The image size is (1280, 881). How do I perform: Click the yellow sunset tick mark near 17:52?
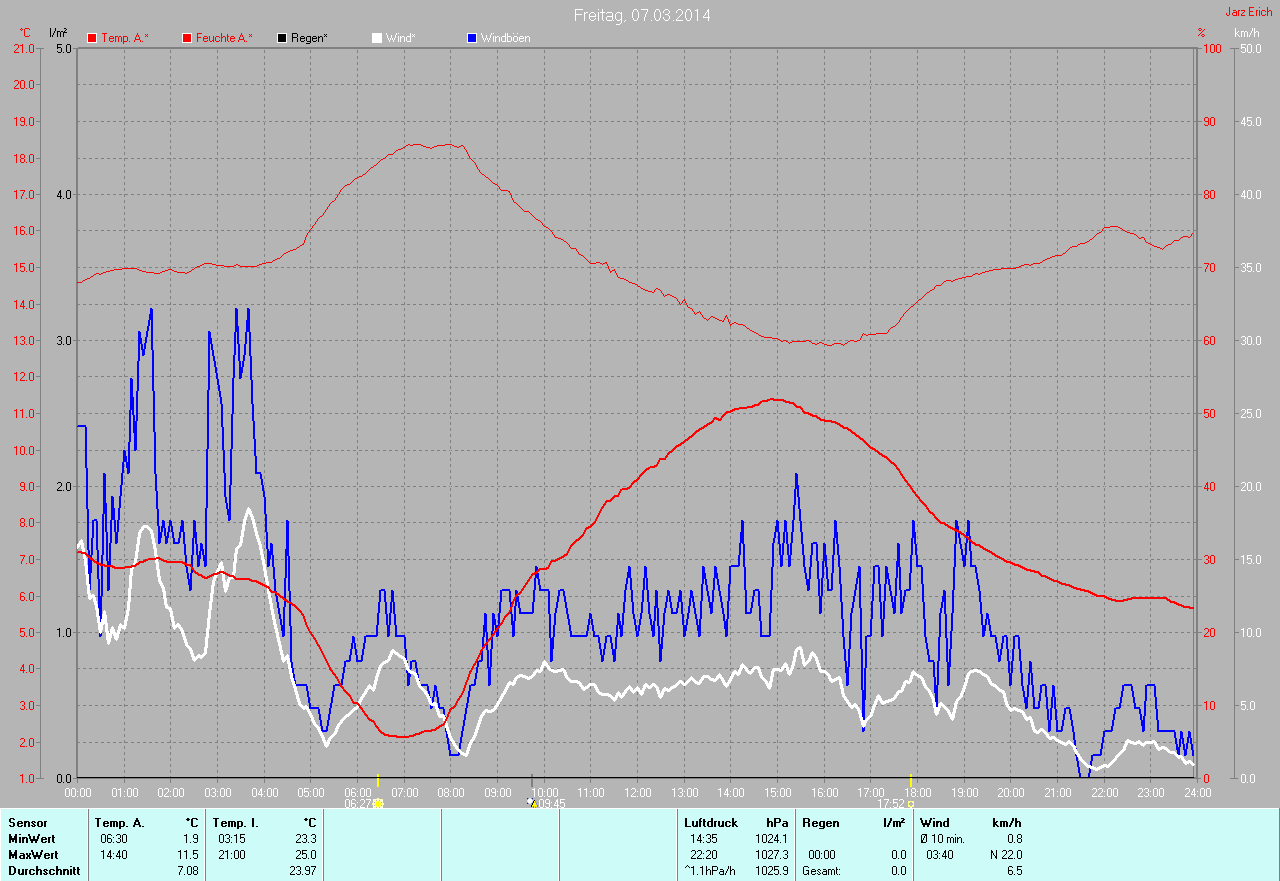click(911, 781)
